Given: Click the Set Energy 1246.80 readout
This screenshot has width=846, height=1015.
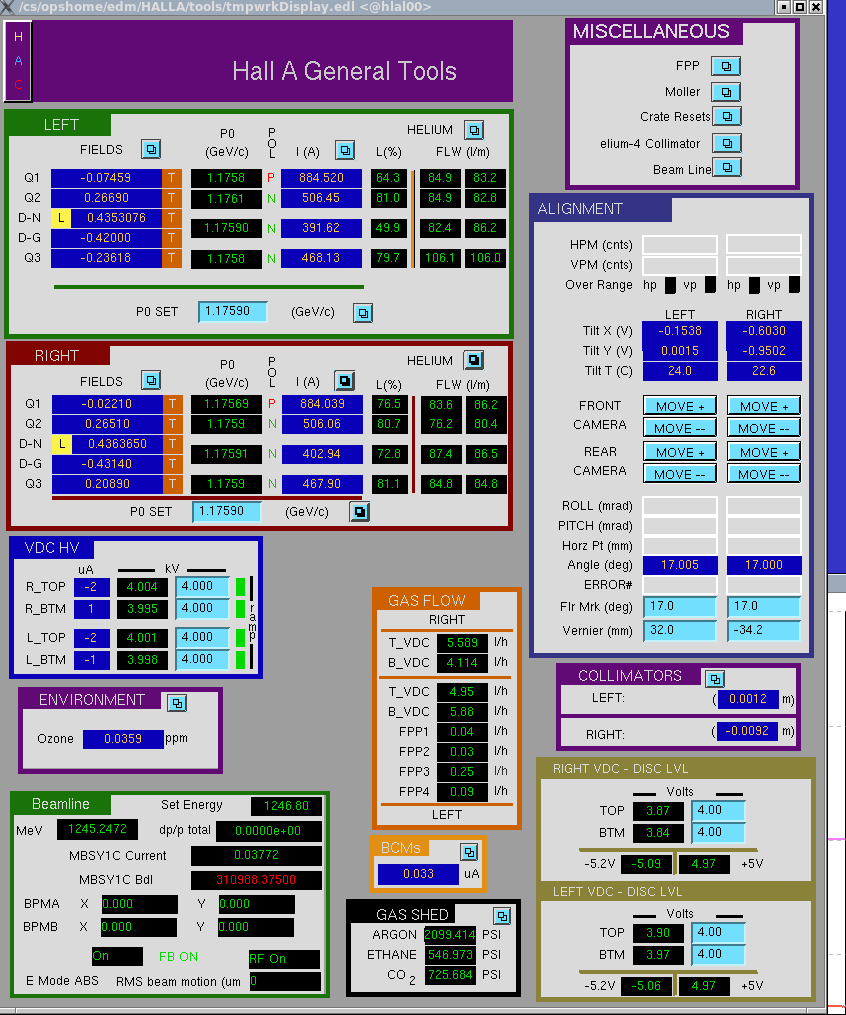Looking at the screenshot, I should [286, 806].
